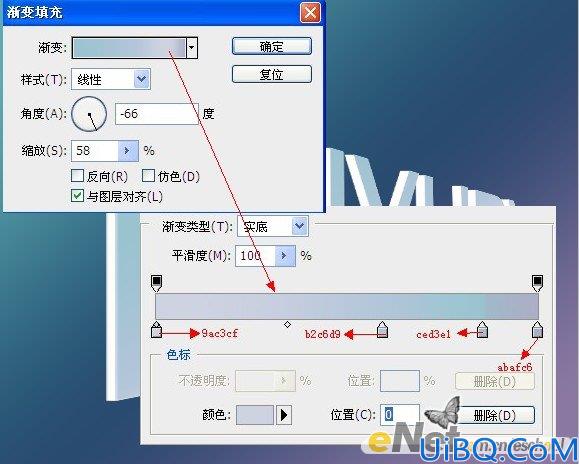The height and width of the screenshot is (464, 579).
Task: Open the gradient preview picker
Action: tap(129, 48)
